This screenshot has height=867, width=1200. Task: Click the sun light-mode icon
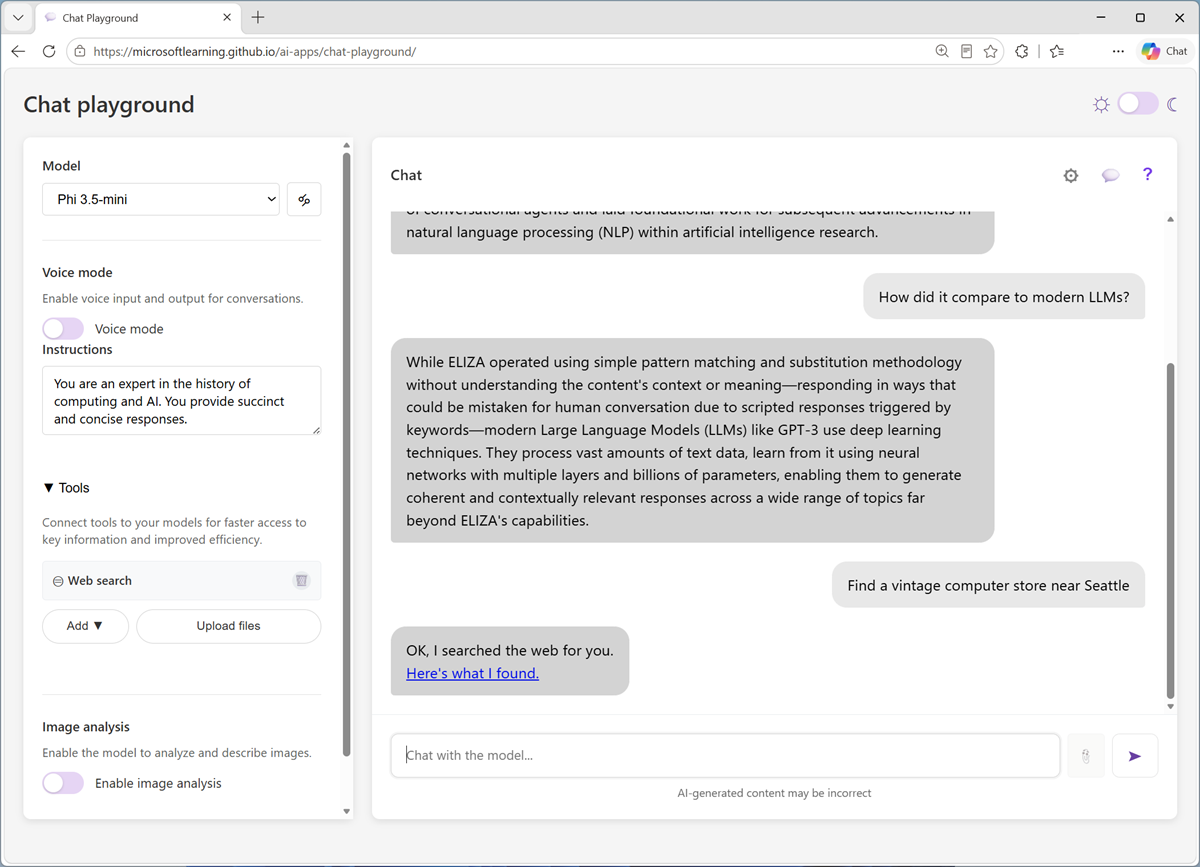[x=1101, y=104]
